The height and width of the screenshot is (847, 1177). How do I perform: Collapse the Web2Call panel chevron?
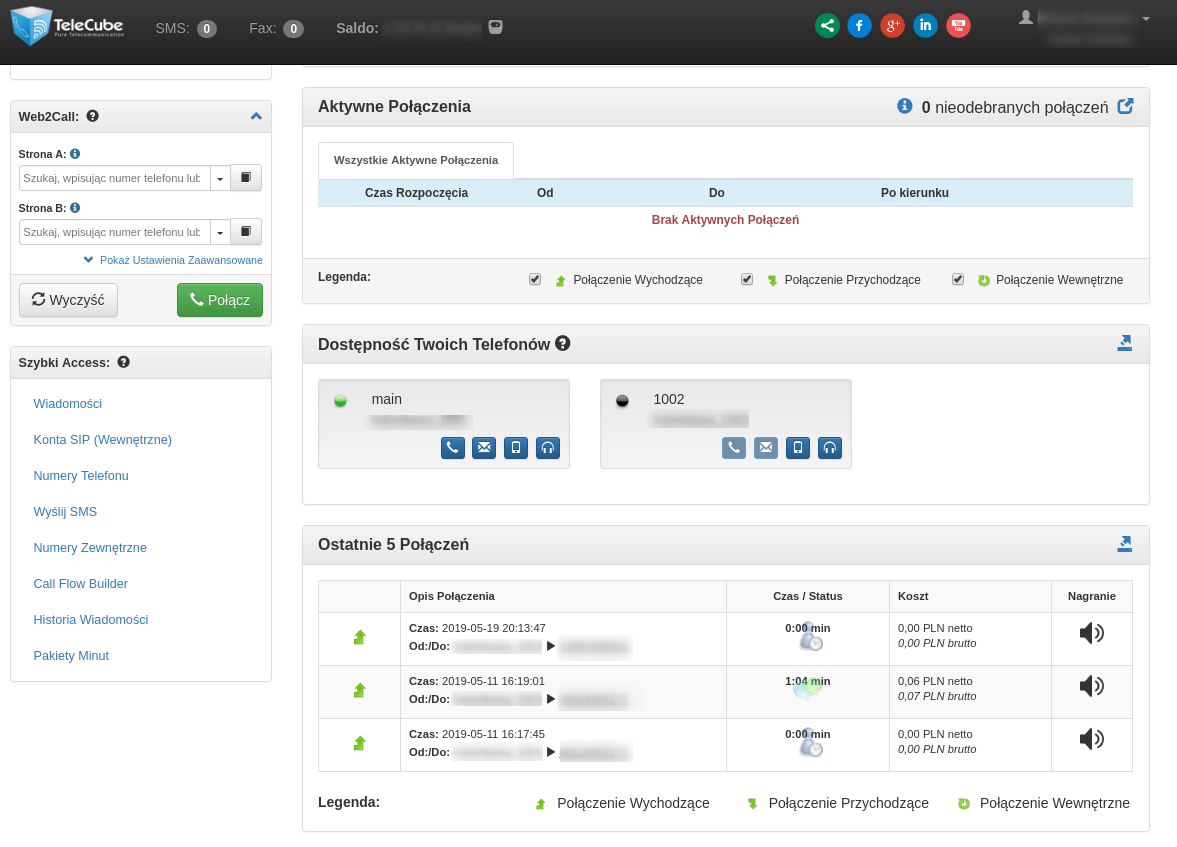point(256,116)
